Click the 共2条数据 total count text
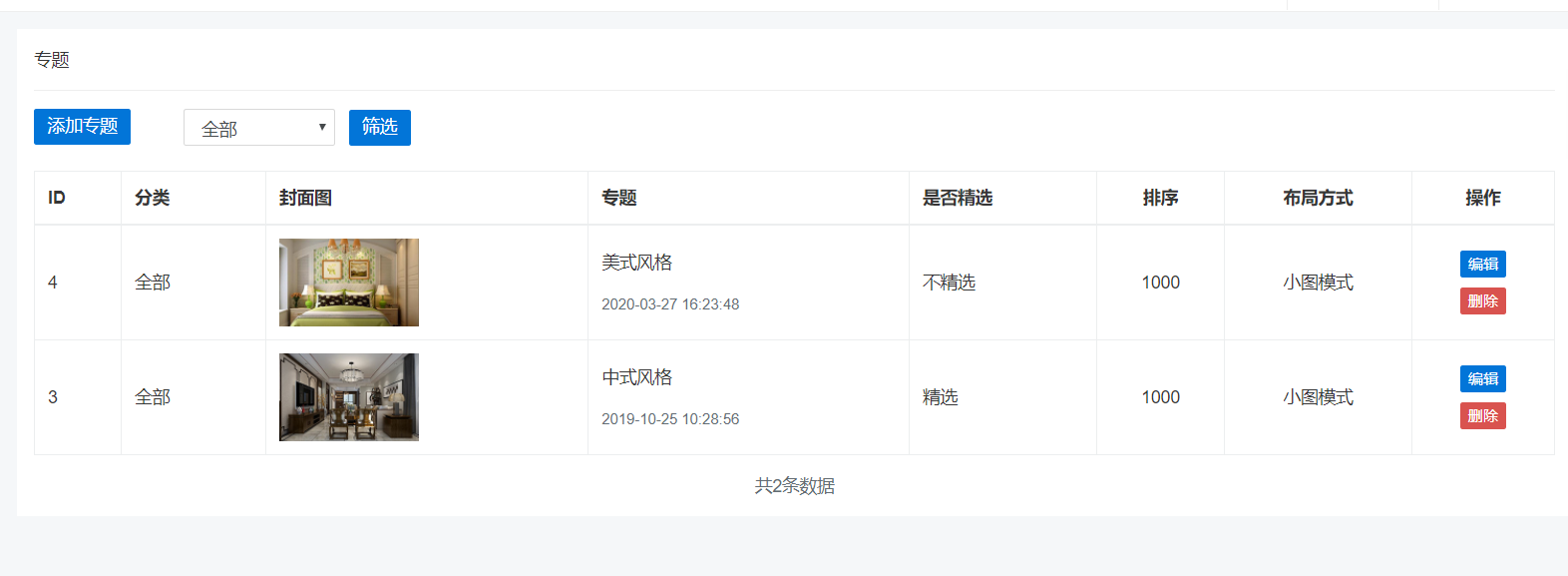This screenshot has width=1568, height=576. pos(795,486)
